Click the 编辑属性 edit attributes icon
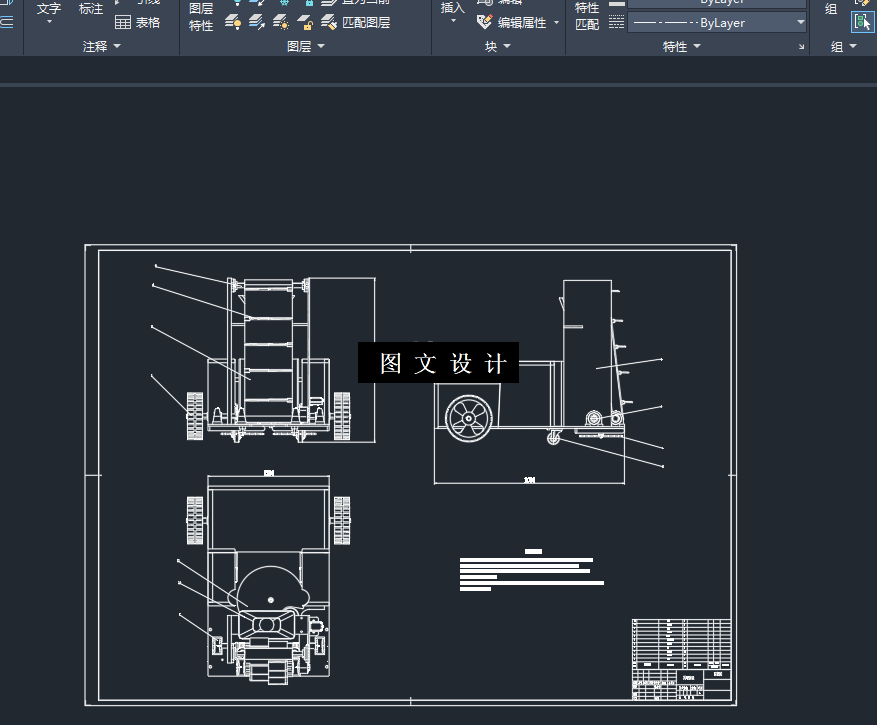This screenshot has height=725, width=877. [484, 22]
